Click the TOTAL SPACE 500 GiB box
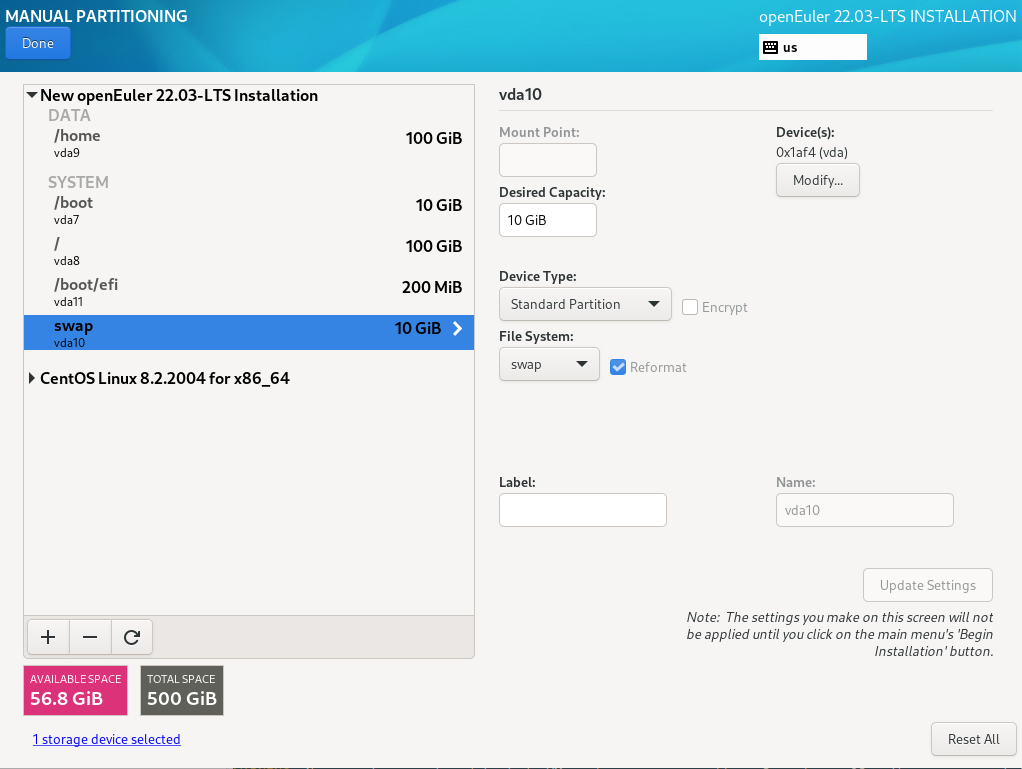This screenshot has width=1022, height=769. click(x=182, y=690)
